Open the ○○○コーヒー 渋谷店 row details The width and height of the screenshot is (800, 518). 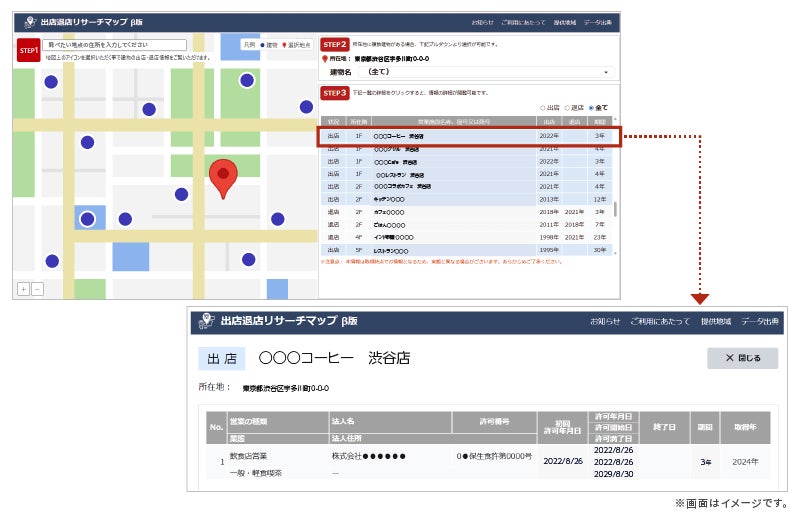click(x=468, y=136)
